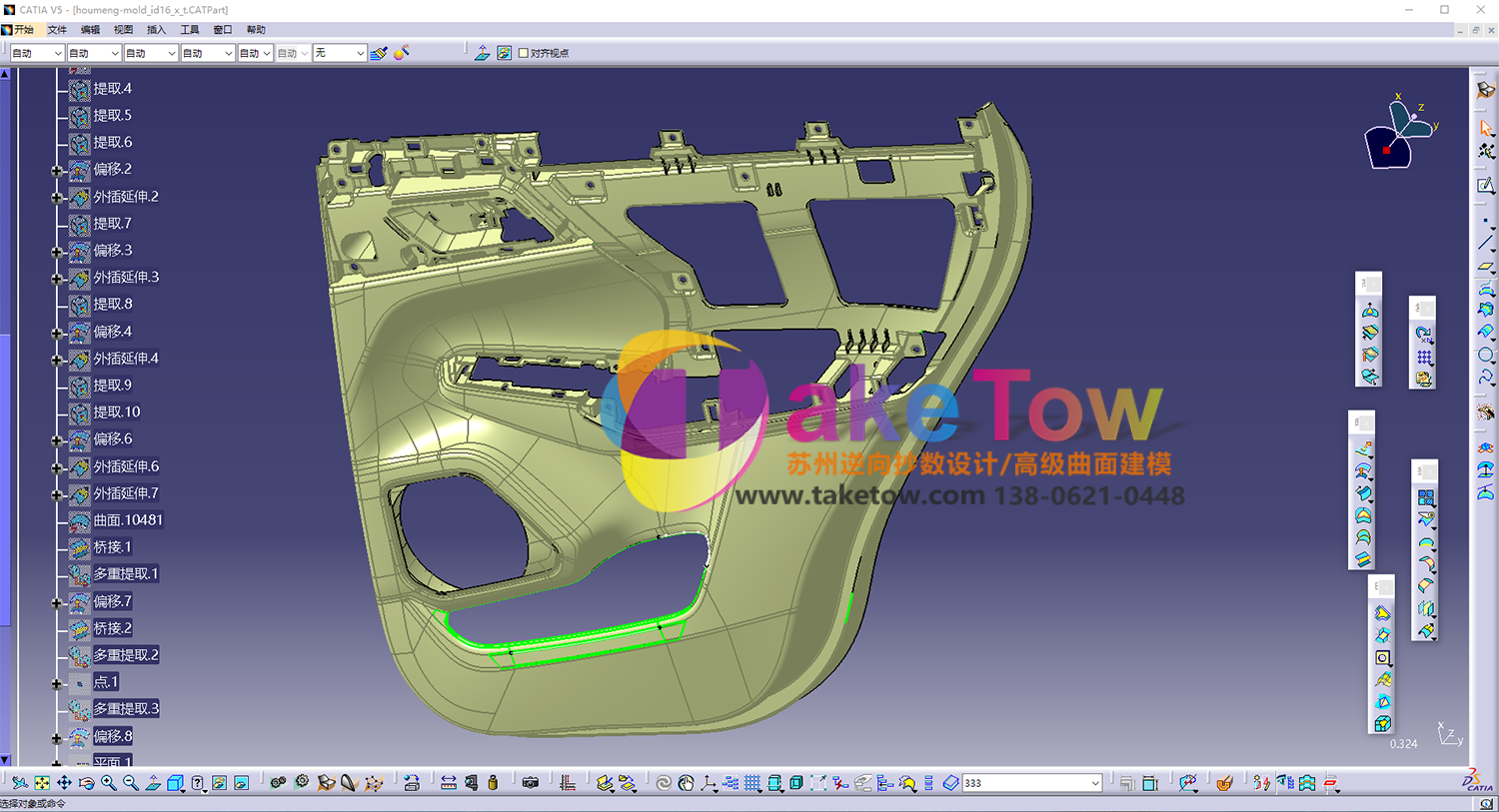1499x812 pixels.
Task: Click the axis system icon in bottom toolbar
Action: tap(709, 783)
